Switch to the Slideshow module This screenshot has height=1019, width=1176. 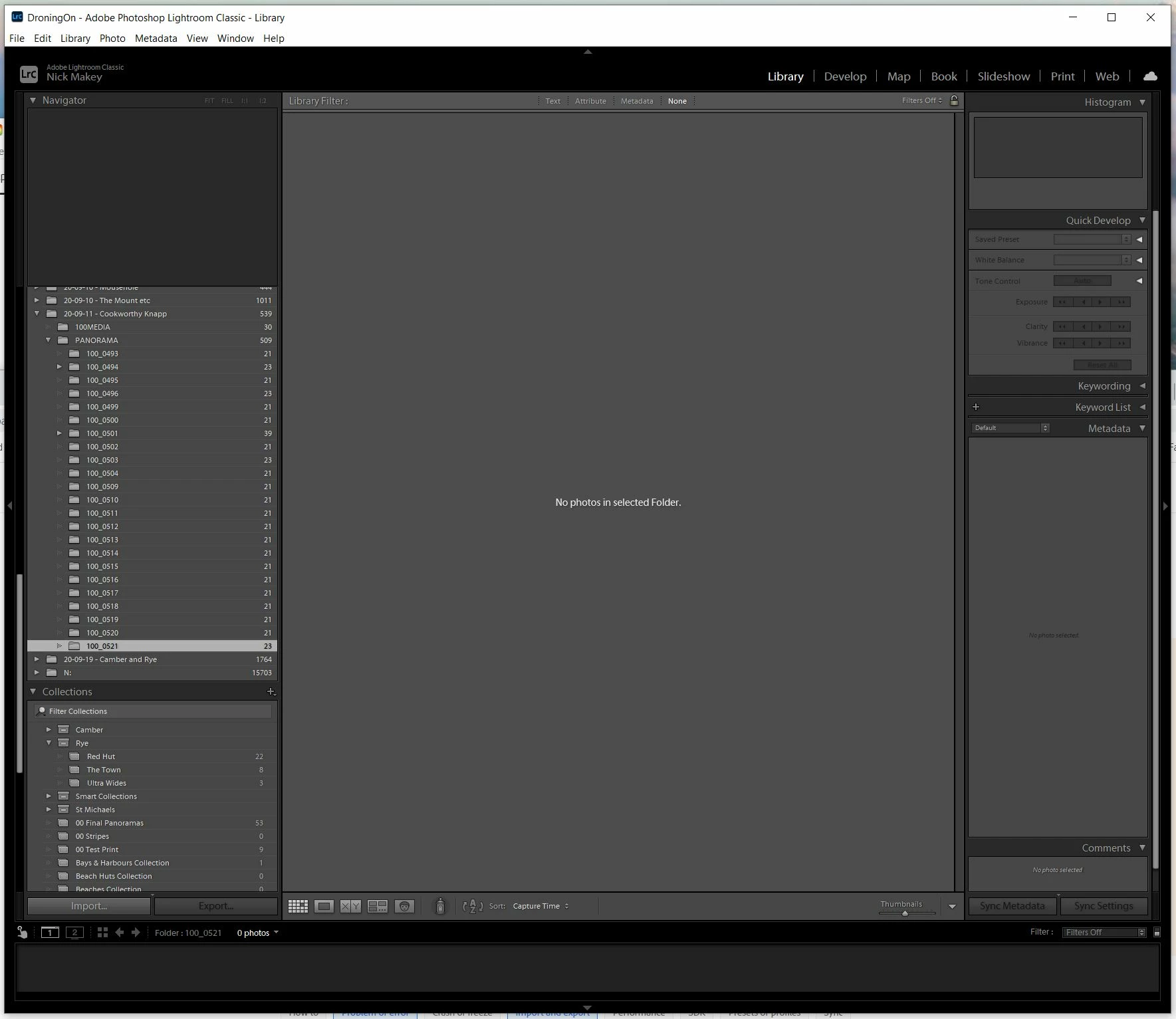tap(1003, 76)
